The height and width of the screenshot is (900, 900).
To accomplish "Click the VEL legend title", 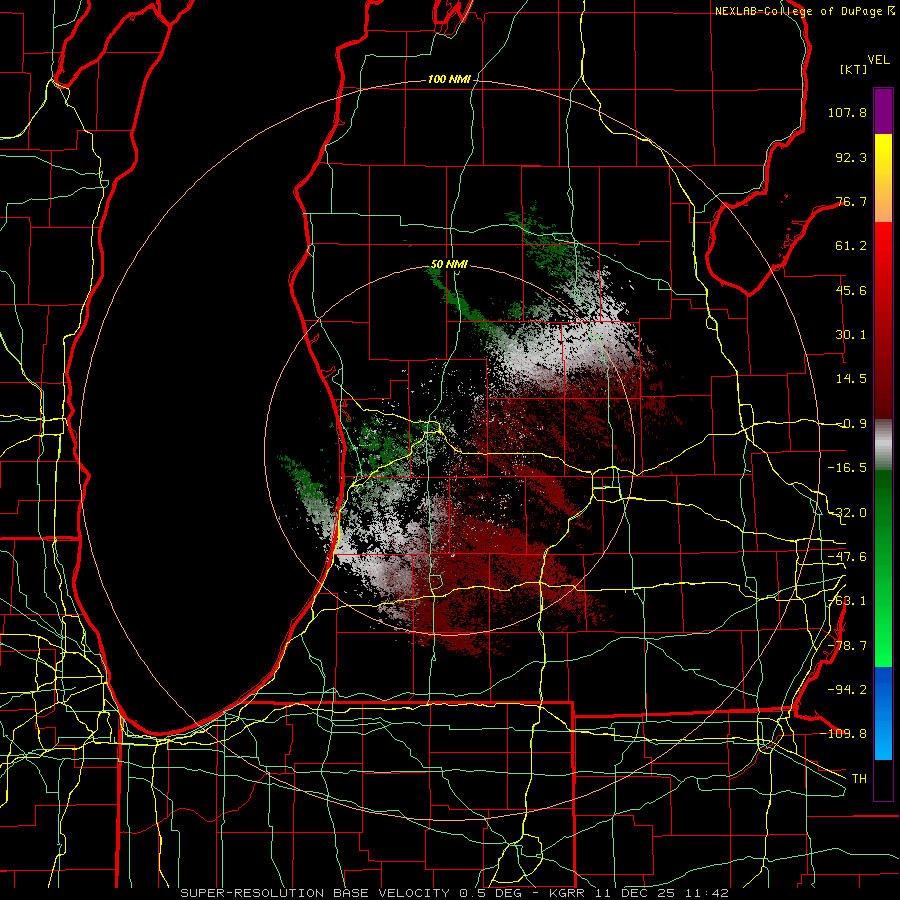I will click(878, 60).
